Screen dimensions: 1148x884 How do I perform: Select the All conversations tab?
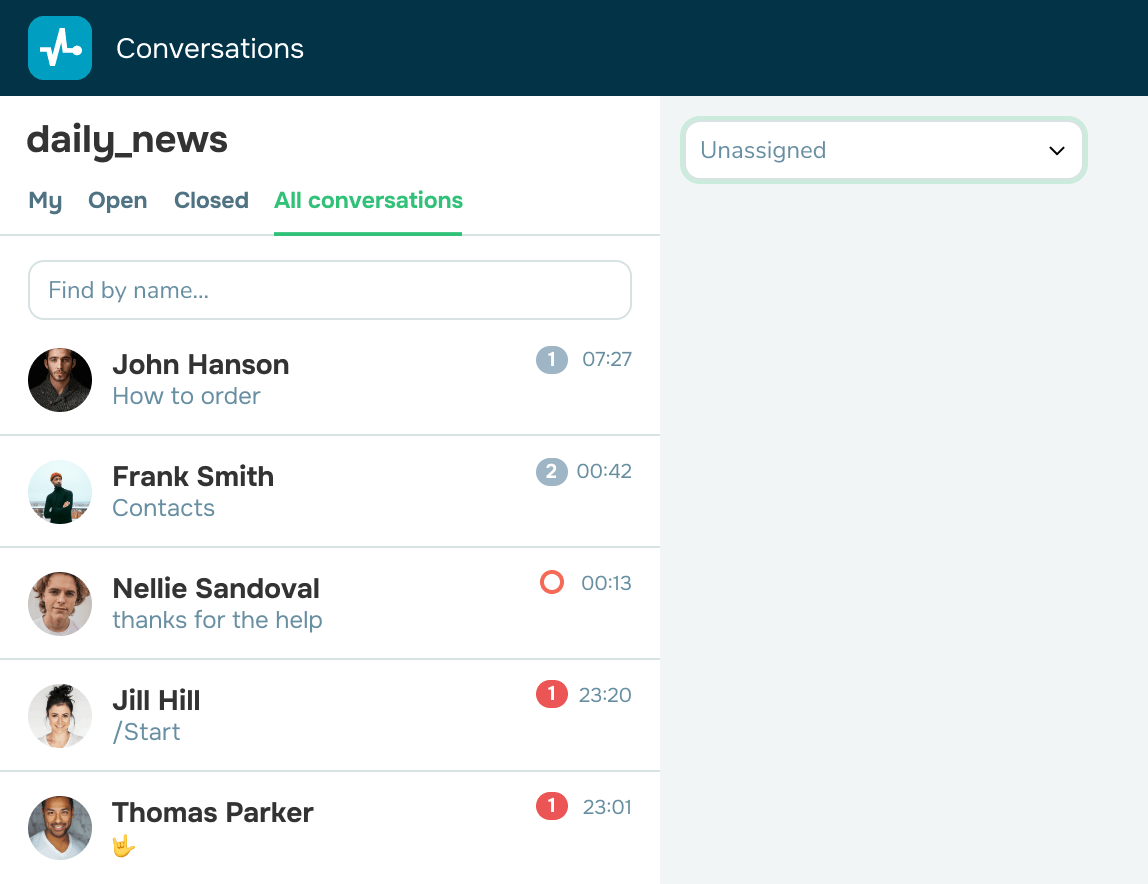tap(368, 201)
